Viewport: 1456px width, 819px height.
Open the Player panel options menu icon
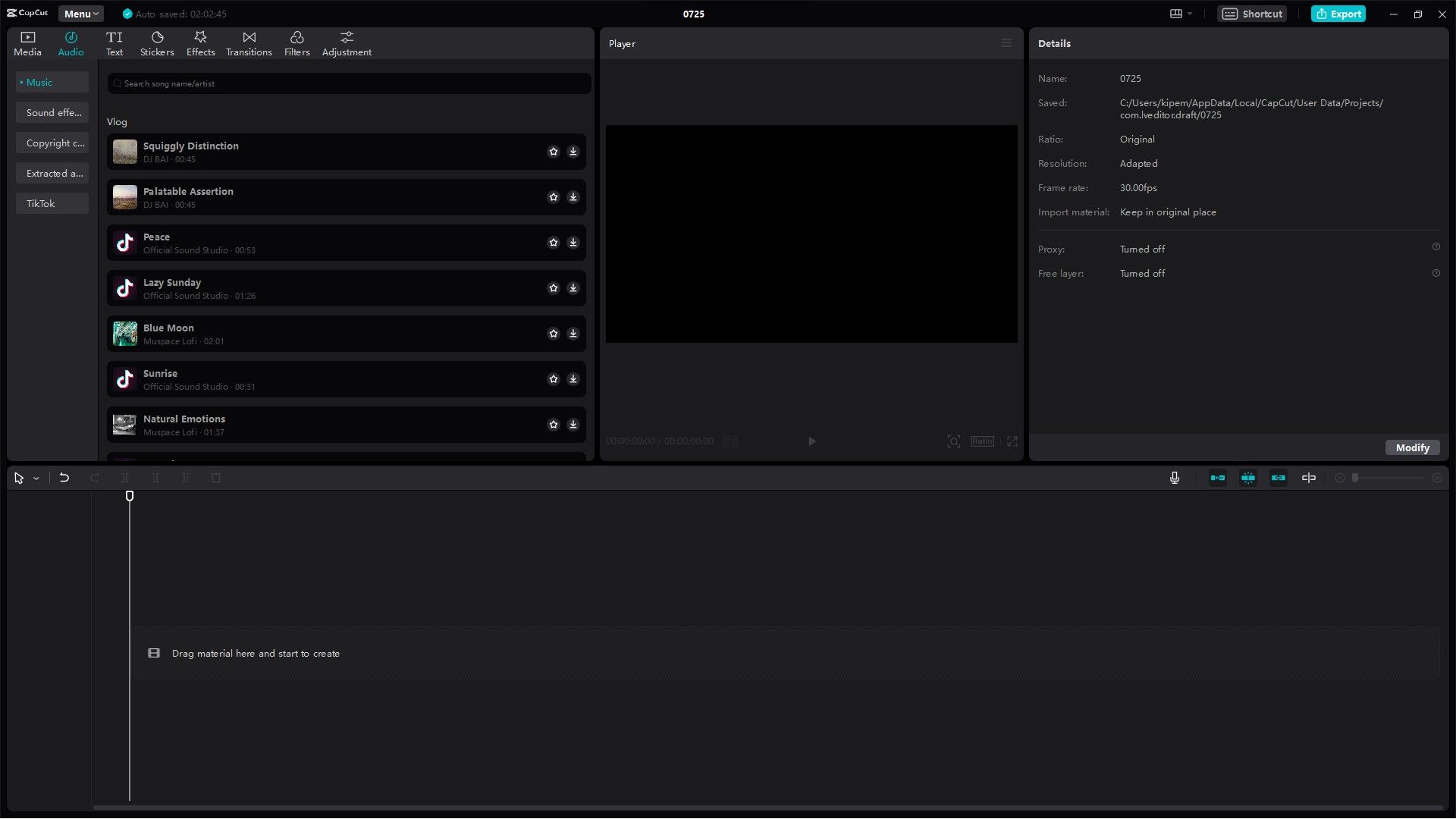[1006, 42]
